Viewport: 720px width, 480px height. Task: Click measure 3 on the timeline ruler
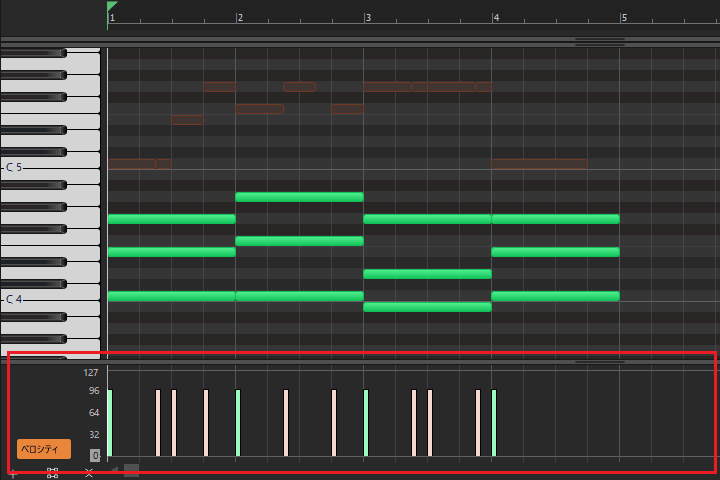[x=367, y=18]
